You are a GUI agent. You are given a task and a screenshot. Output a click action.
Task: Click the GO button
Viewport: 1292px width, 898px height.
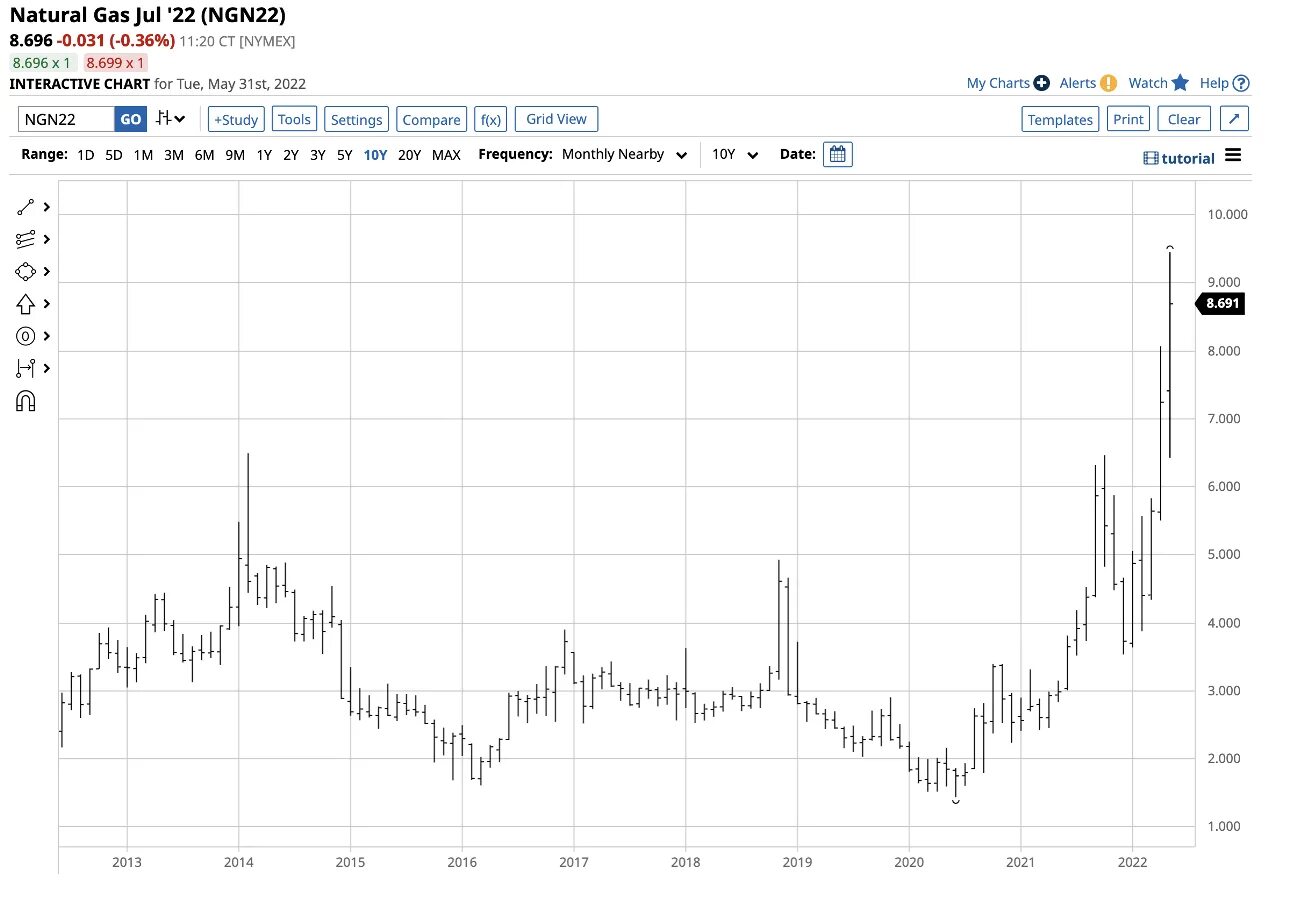(131, 119)
